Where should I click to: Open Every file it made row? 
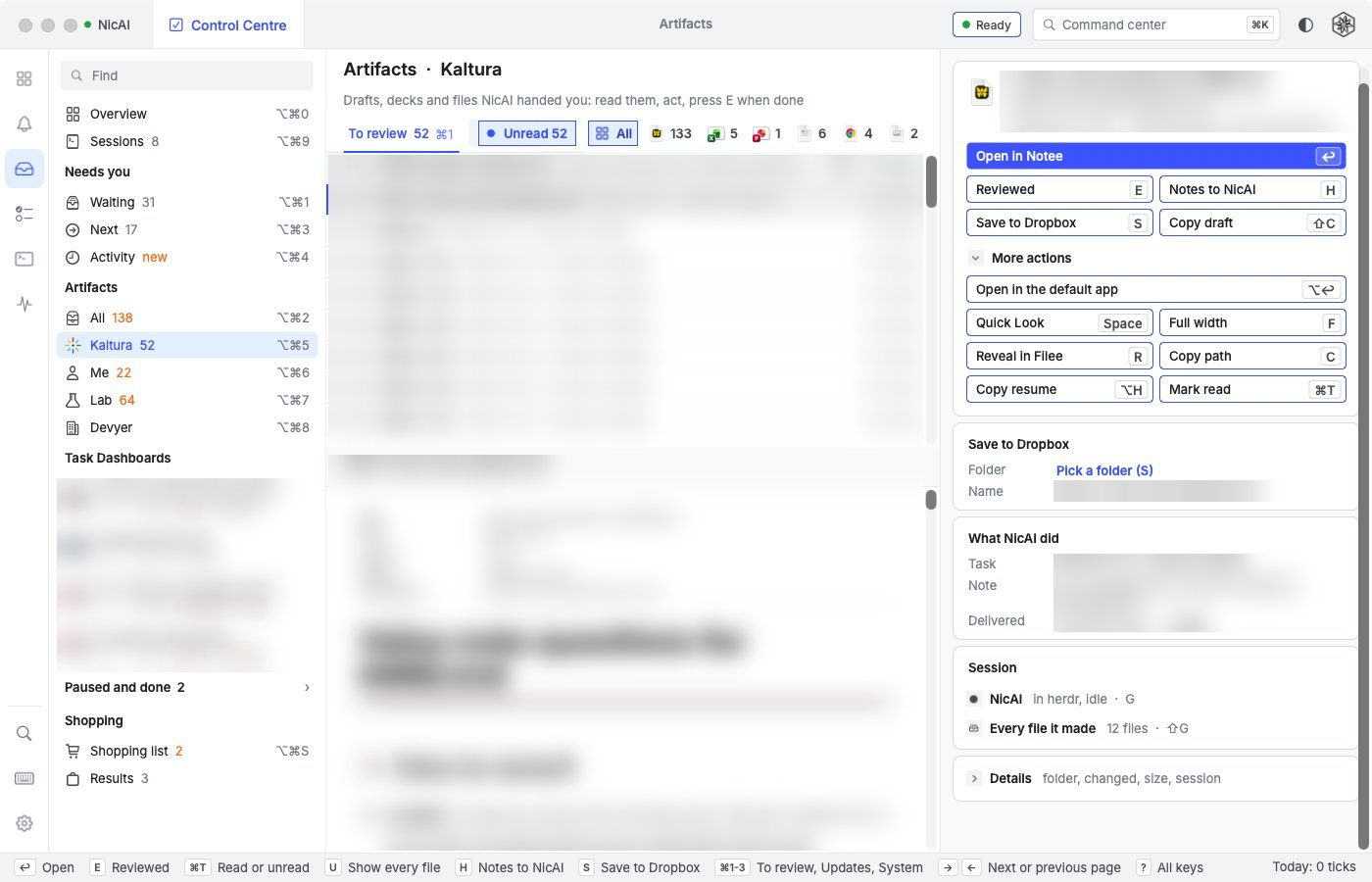1155,728
